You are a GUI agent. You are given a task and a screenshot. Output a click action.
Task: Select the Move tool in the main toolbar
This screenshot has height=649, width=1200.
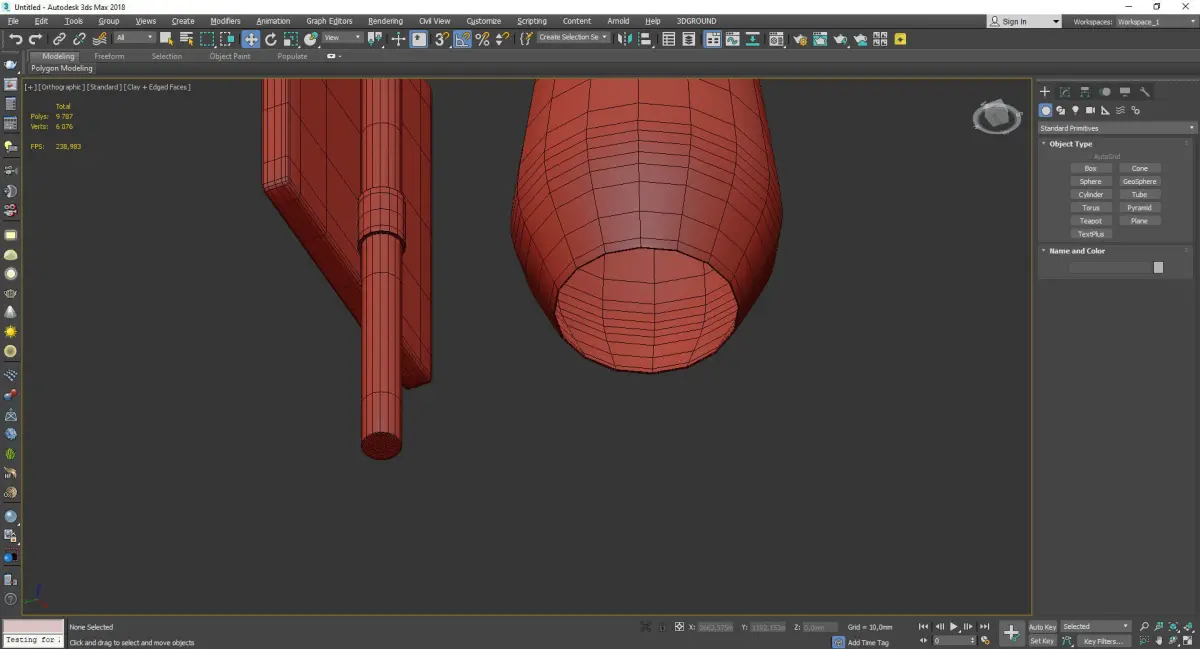[x=250, y=39]
